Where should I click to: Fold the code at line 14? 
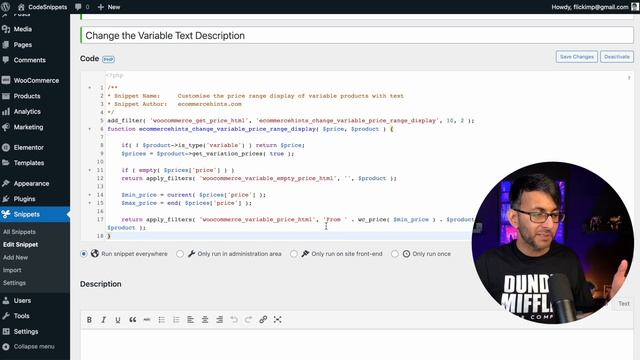[x=90, y=195]
